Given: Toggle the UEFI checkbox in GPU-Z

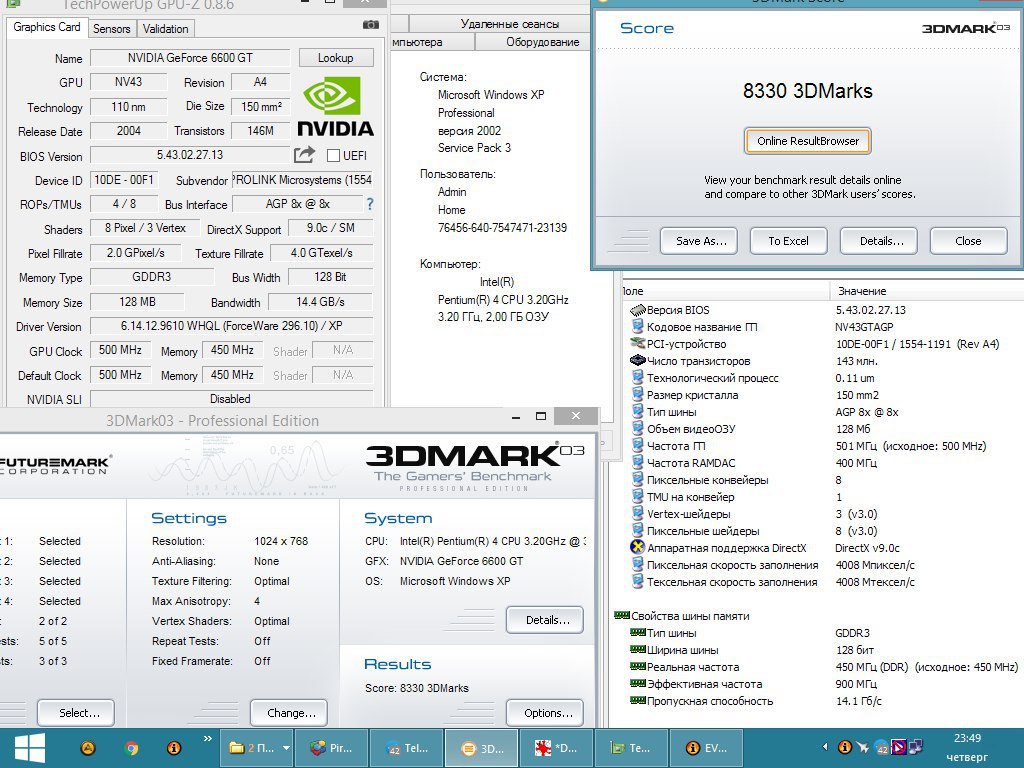Looking at the screenshot, I should click(333, 155).
